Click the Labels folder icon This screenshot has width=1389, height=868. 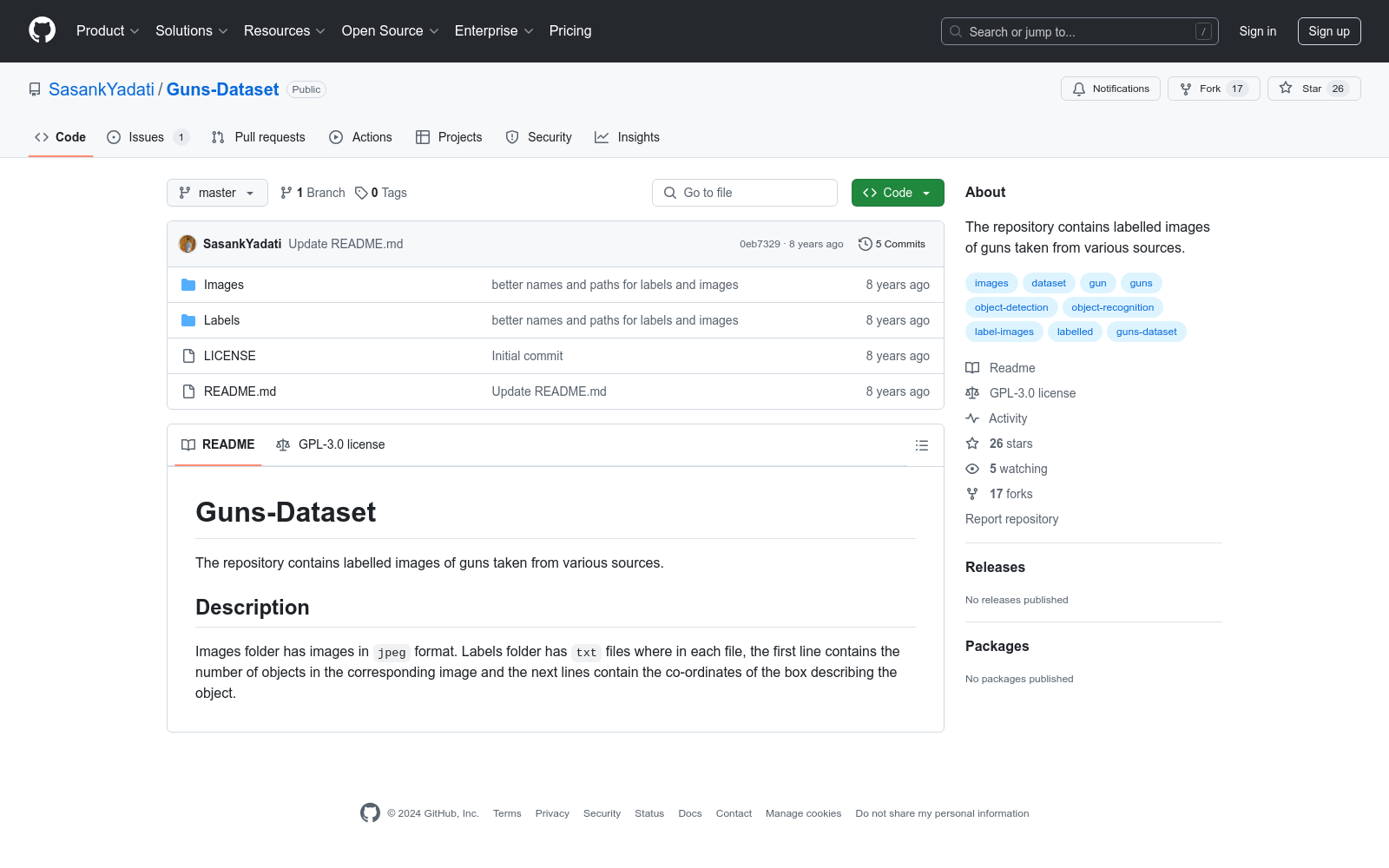(x=188, y=320)
